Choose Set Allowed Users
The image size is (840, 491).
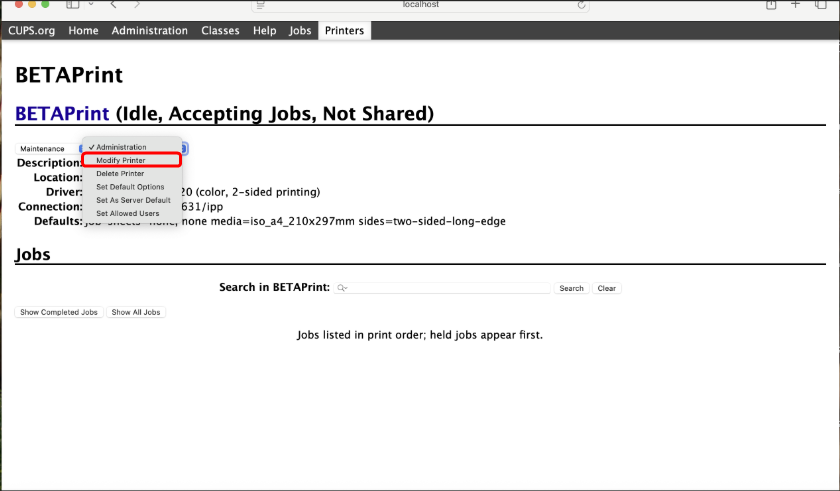click(127, 213)
